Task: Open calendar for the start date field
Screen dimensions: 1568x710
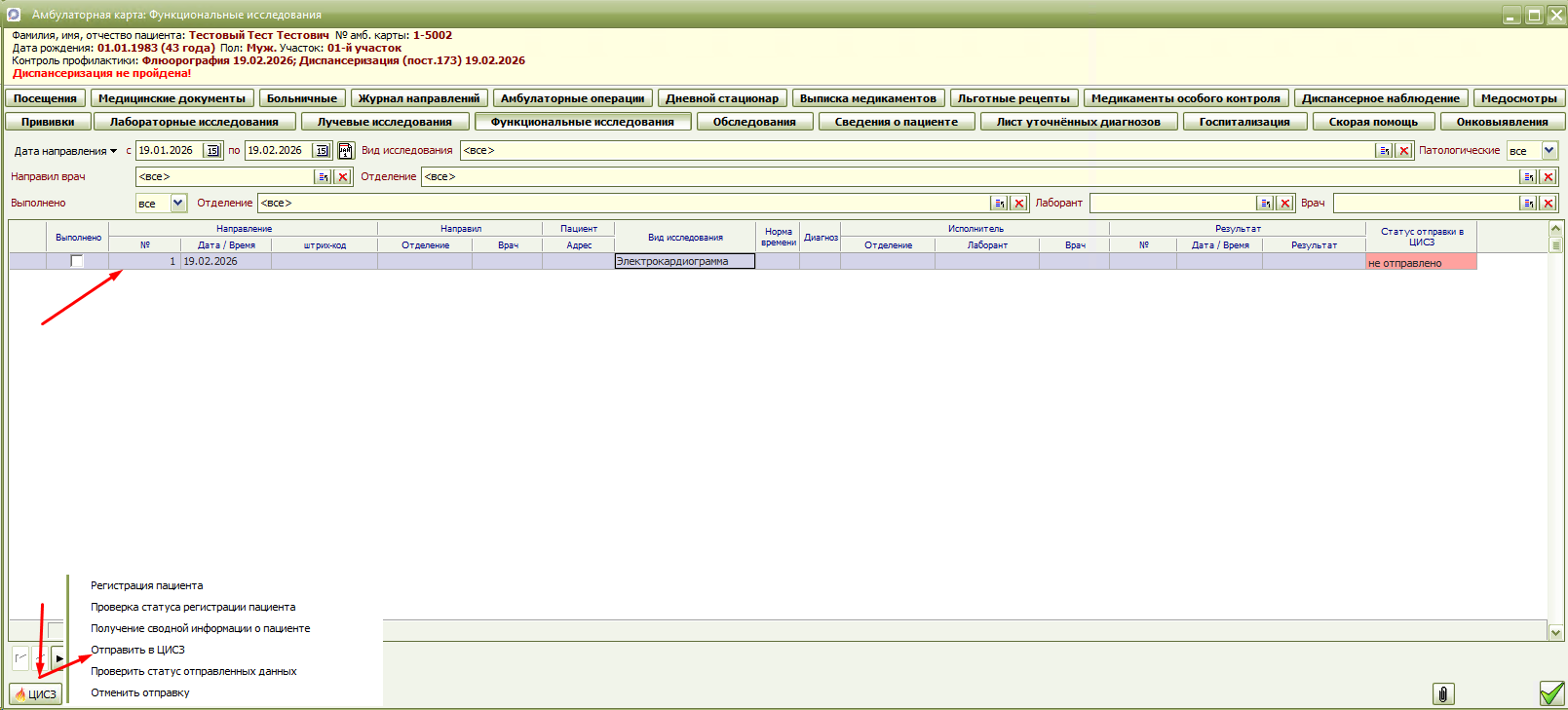Action: pyautogui.click(x=212, y=151)
